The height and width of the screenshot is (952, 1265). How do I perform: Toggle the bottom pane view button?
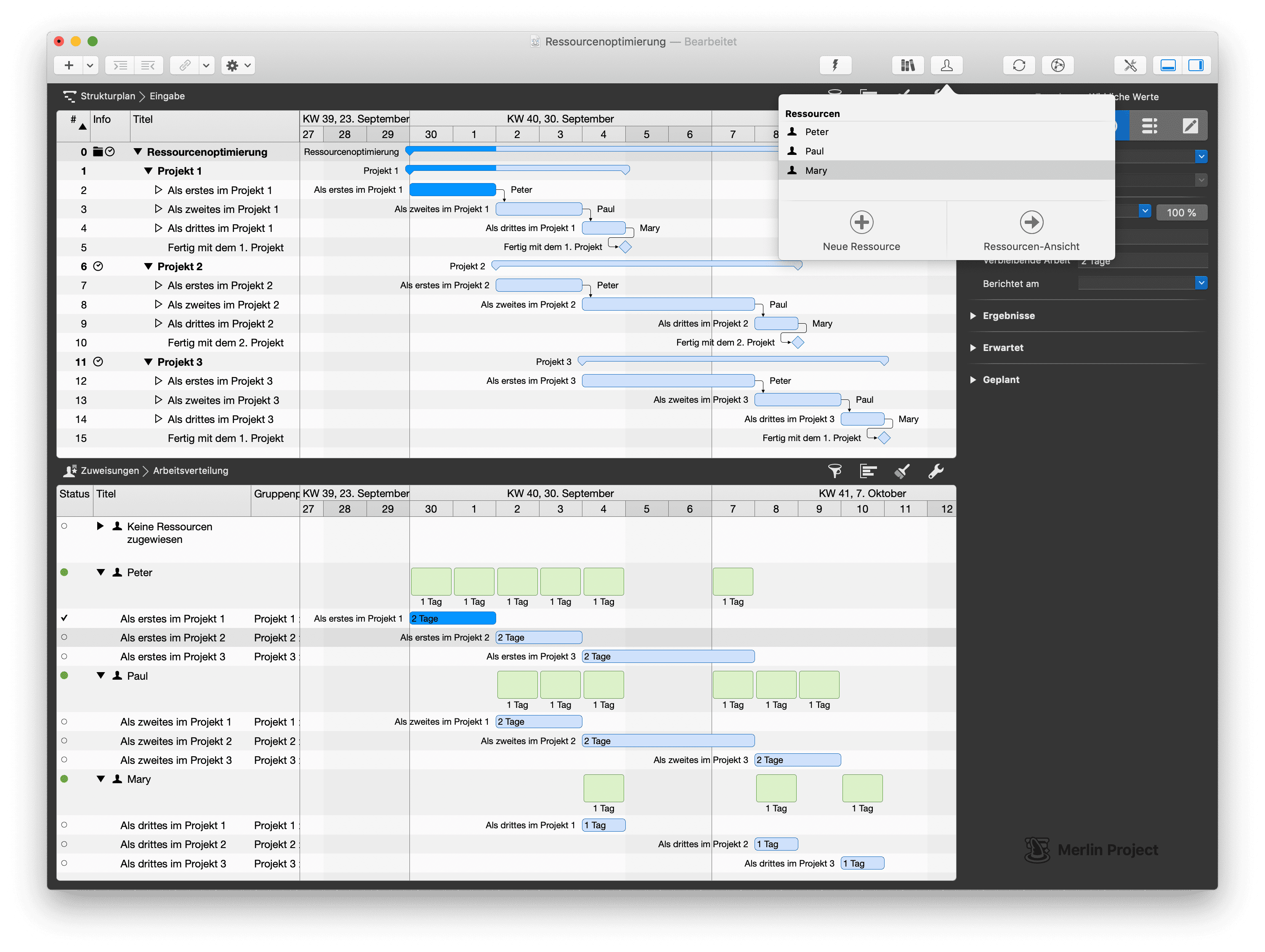coord(1167,65)
